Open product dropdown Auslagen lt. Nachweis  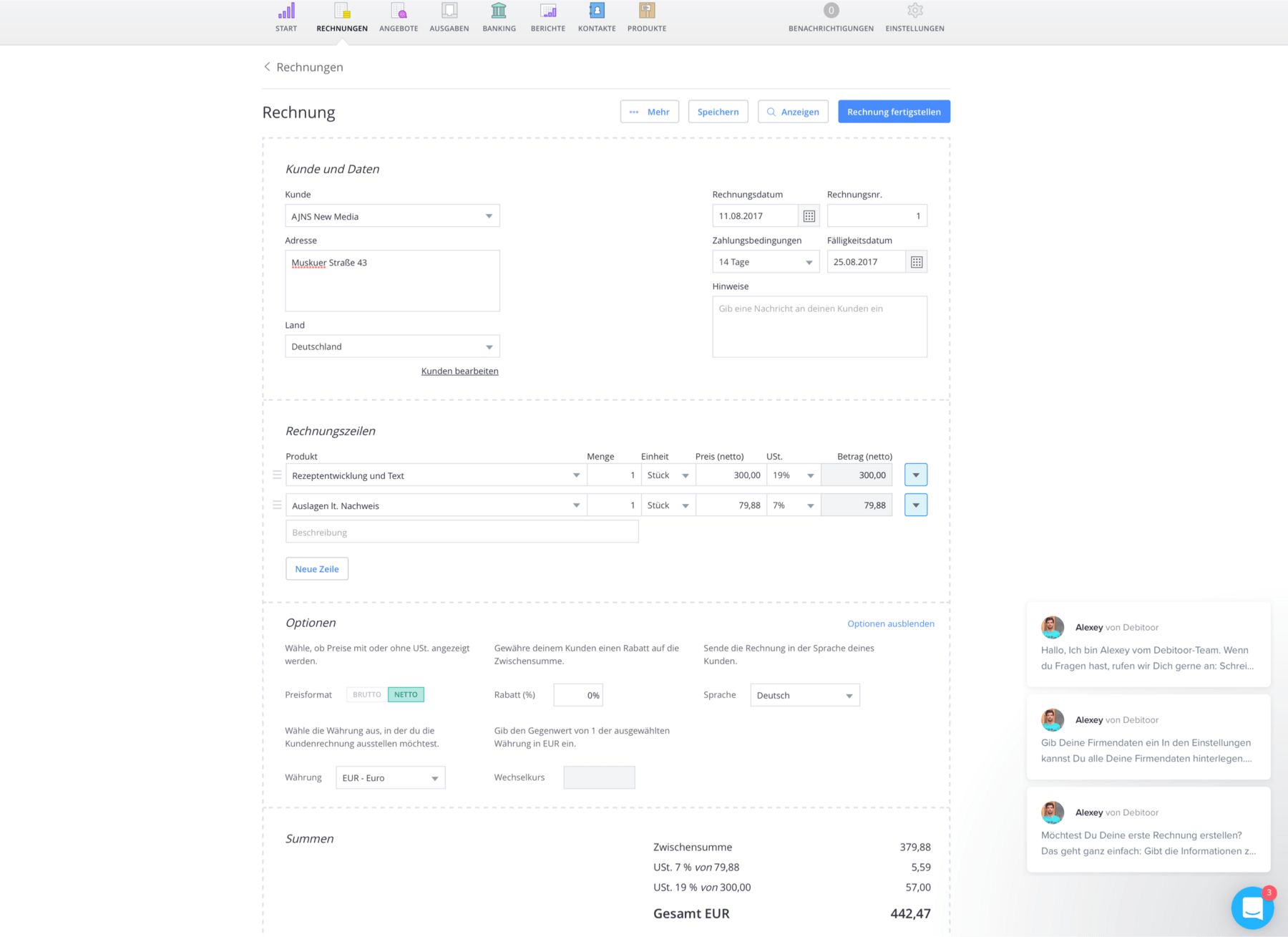[x=436, y=505]
